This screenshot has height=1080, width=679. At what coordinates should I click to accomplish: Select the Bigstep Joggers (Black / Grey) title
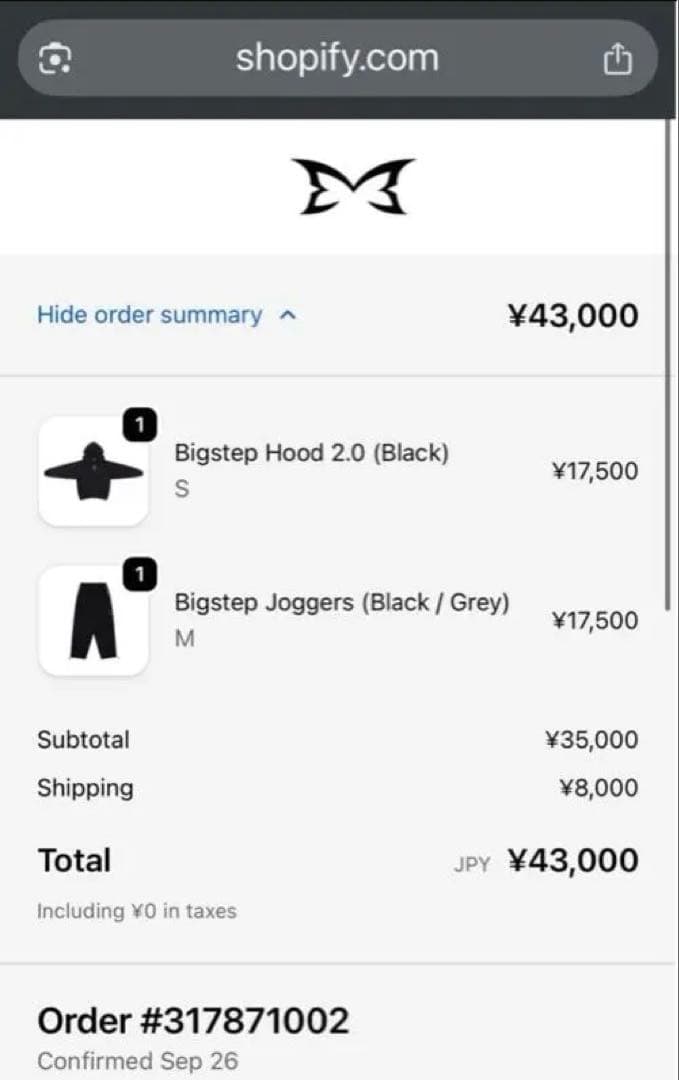[x=341, y=603]
